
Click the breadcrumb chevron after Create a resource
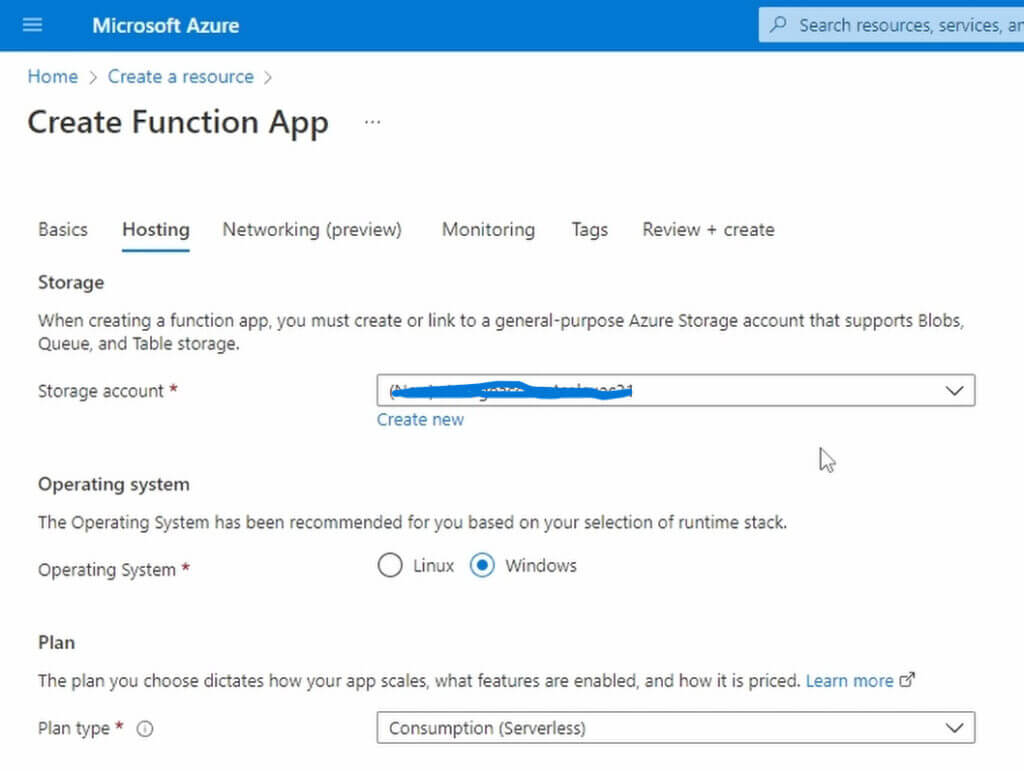point(268,77)
